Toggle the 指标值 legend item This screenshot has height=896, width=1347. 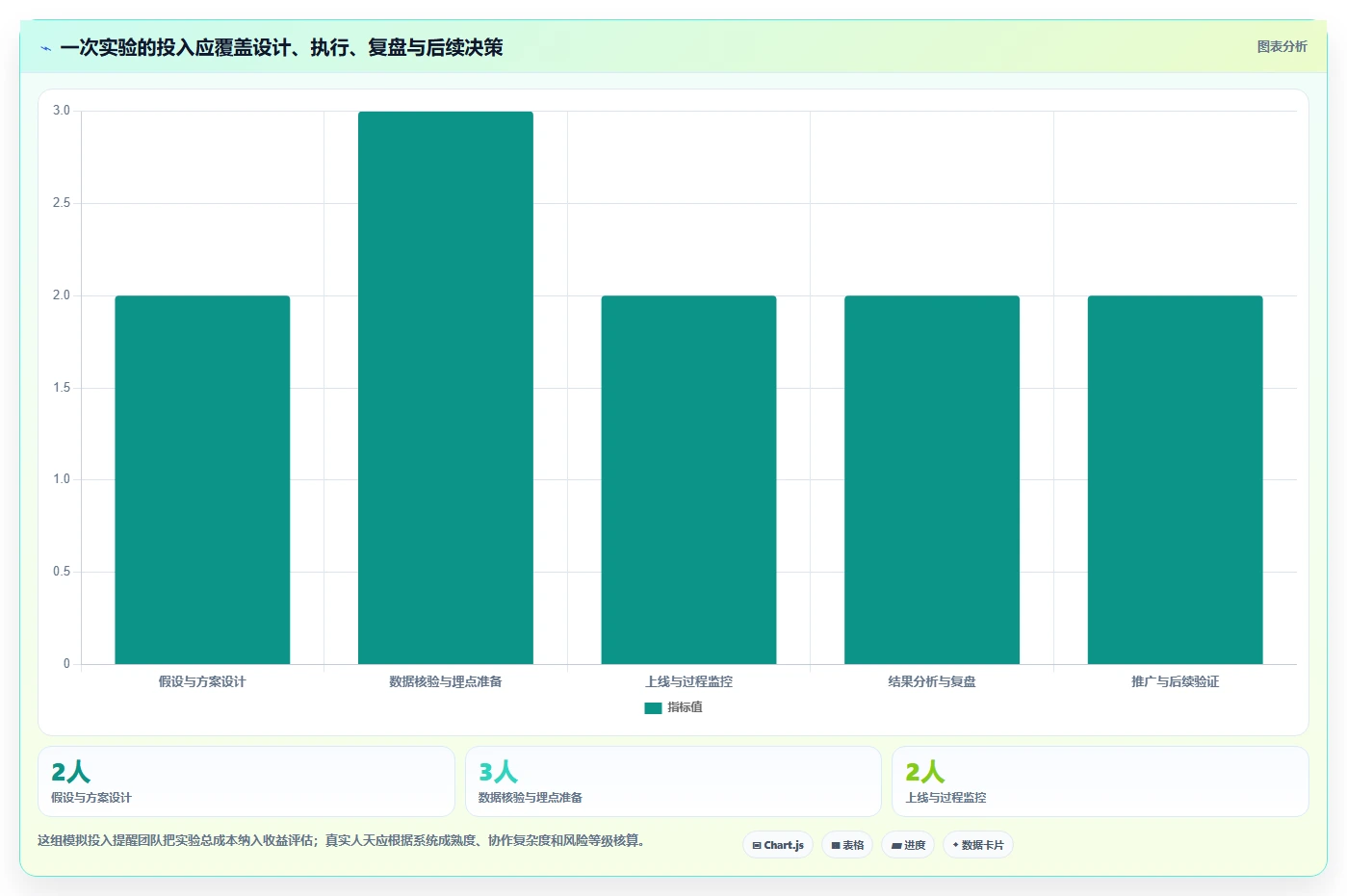point(674,707)
